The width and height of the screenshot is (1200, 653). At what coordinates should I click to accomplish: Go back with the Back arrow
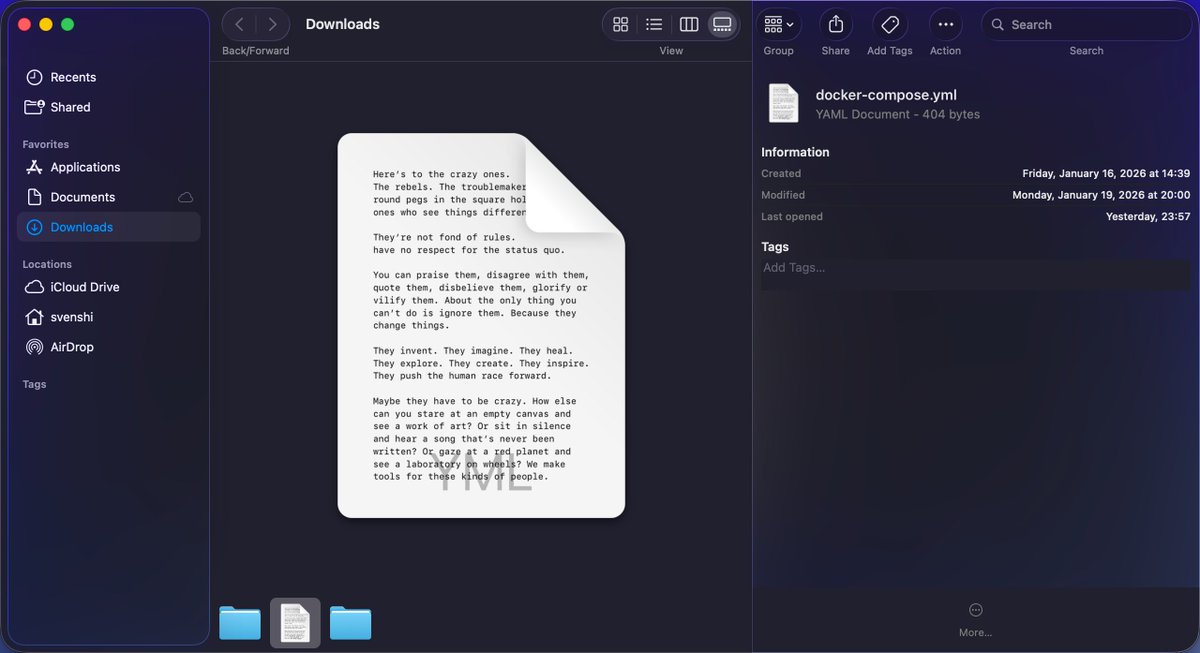click(239, 24)
